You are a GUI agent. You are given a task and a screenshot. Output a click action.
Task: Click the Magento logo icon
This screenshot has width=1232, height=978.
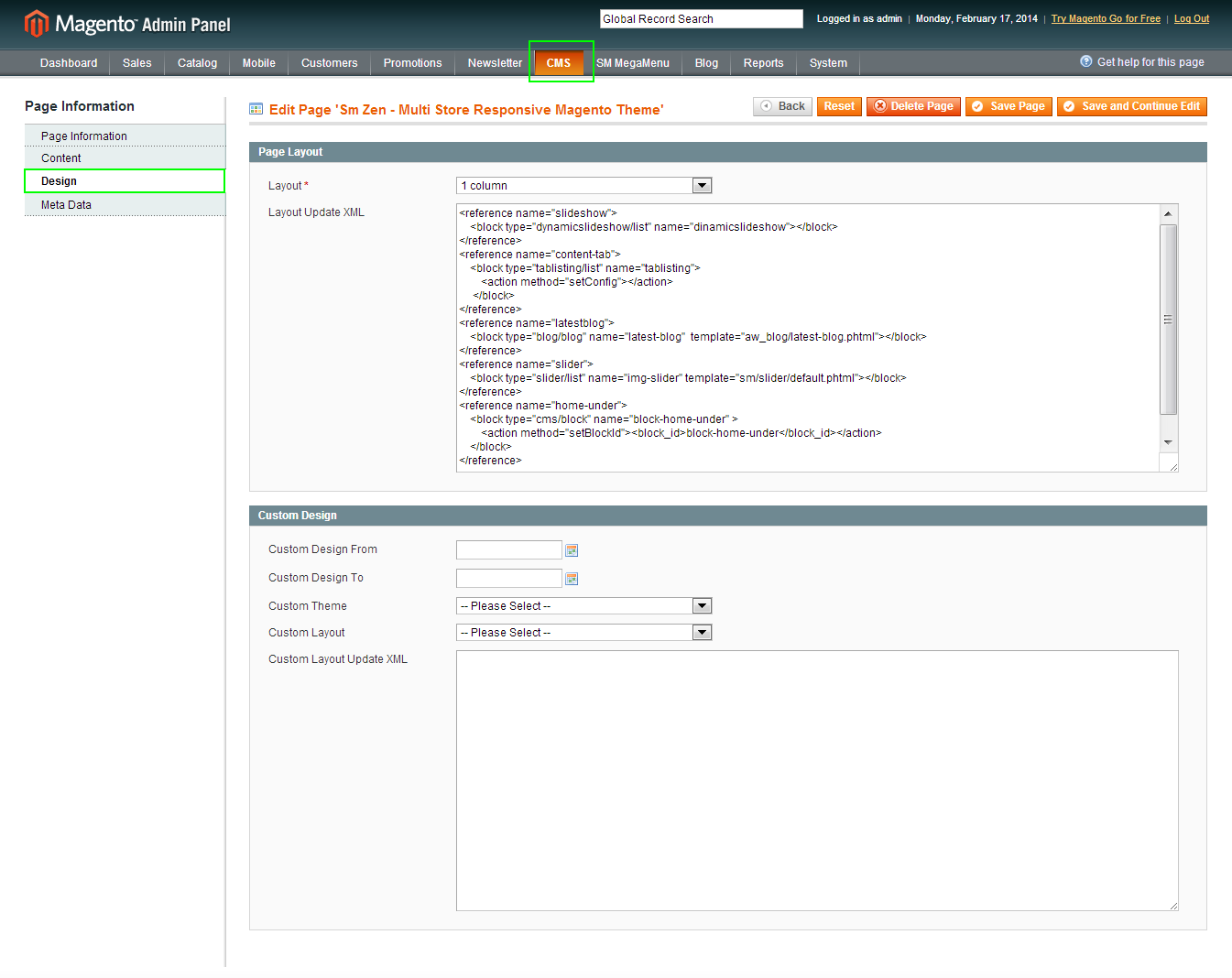tap(36, 24)
